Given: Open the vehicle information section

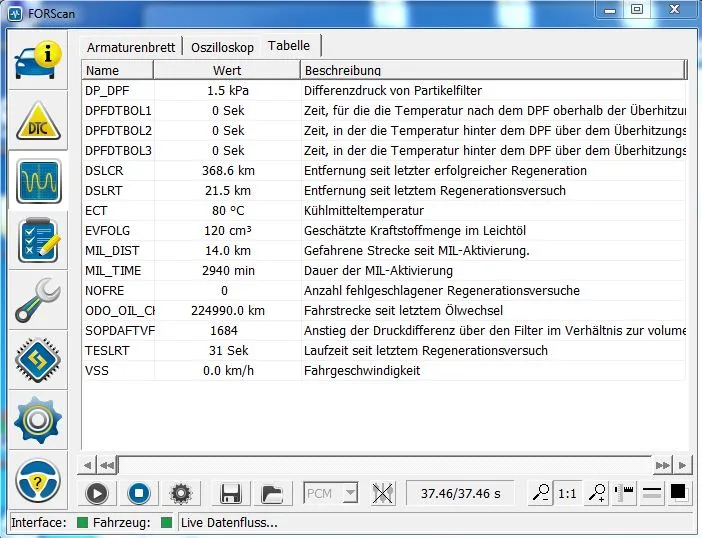Looking at the screenshot, I should tap(39, 61).
